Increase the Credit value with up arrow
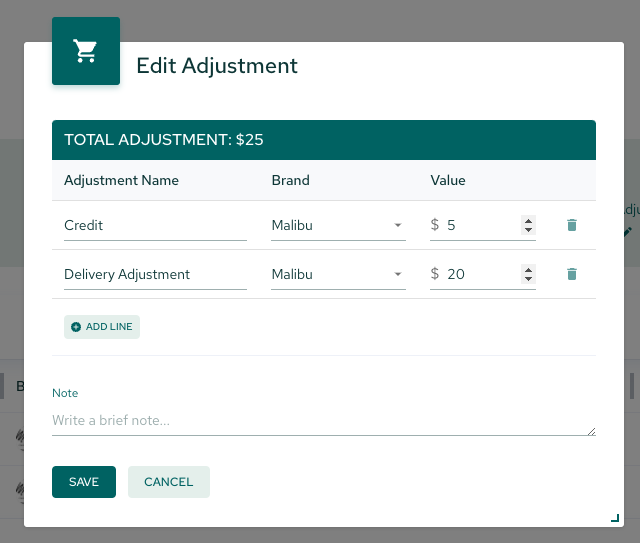Viewport: 640px width, 543px height. point(528,221)
